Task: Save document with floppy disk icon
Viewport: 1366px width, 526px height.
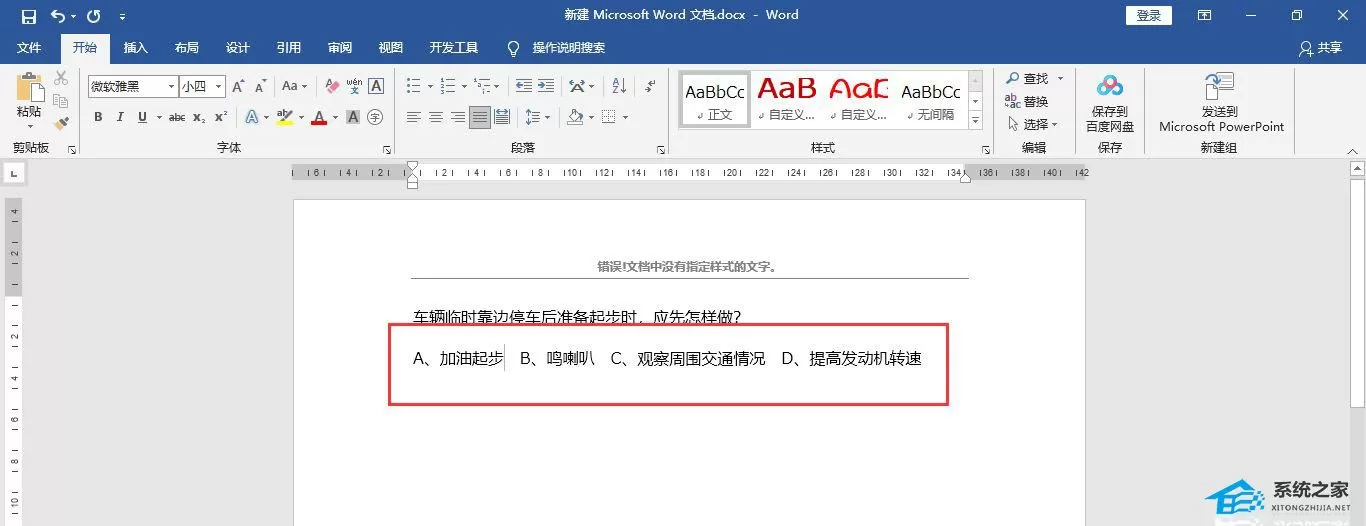Action: (x=28, y=16)
